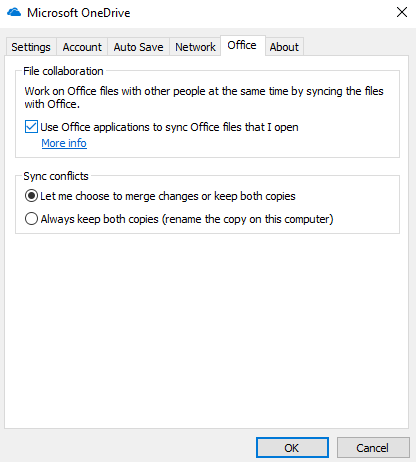This screenshot has height=462, width=416.
Task: Close the Microsoft OneDrive dialog window
Action: click(x=402, y=12)
